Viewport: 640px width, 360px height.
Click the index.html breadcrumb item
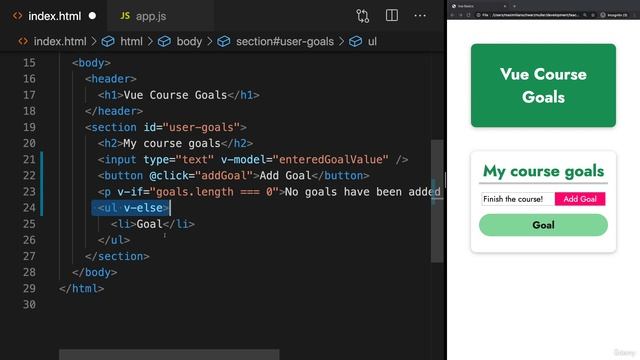click(x=60, y=41)
